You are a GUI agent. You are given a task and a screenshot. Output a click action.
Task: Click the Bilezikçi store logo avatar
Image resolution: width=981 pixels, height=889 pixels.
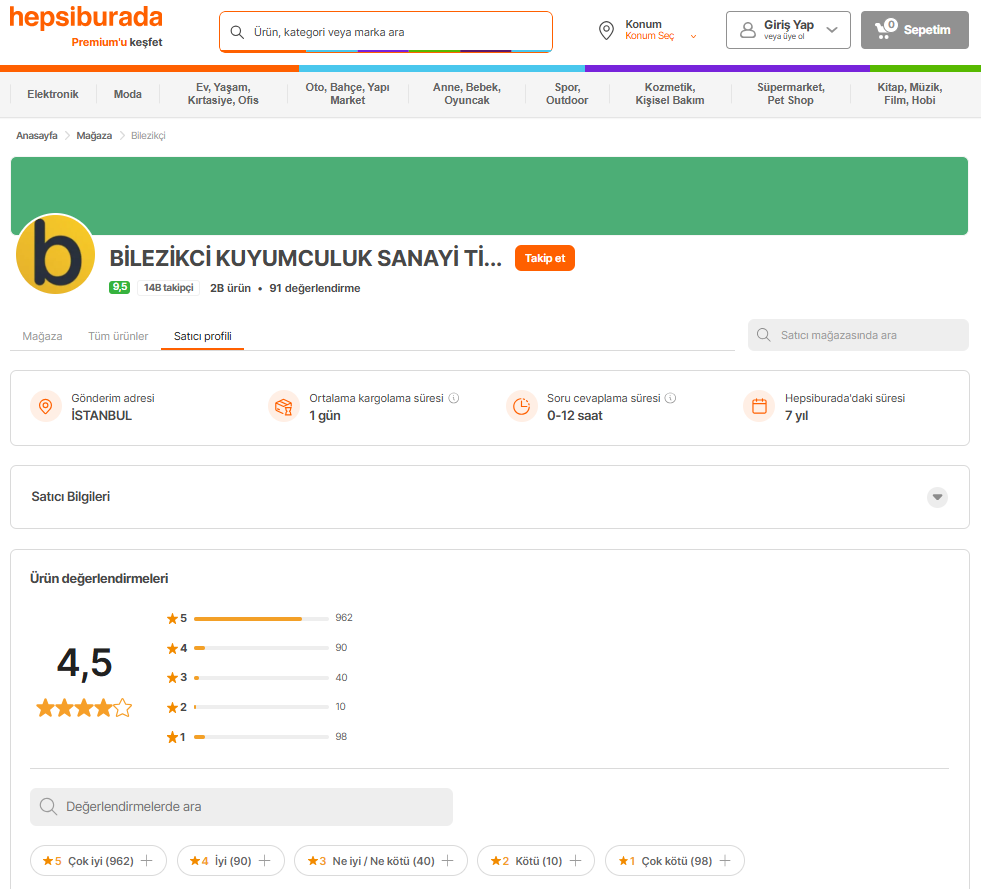tap(55, 254)
